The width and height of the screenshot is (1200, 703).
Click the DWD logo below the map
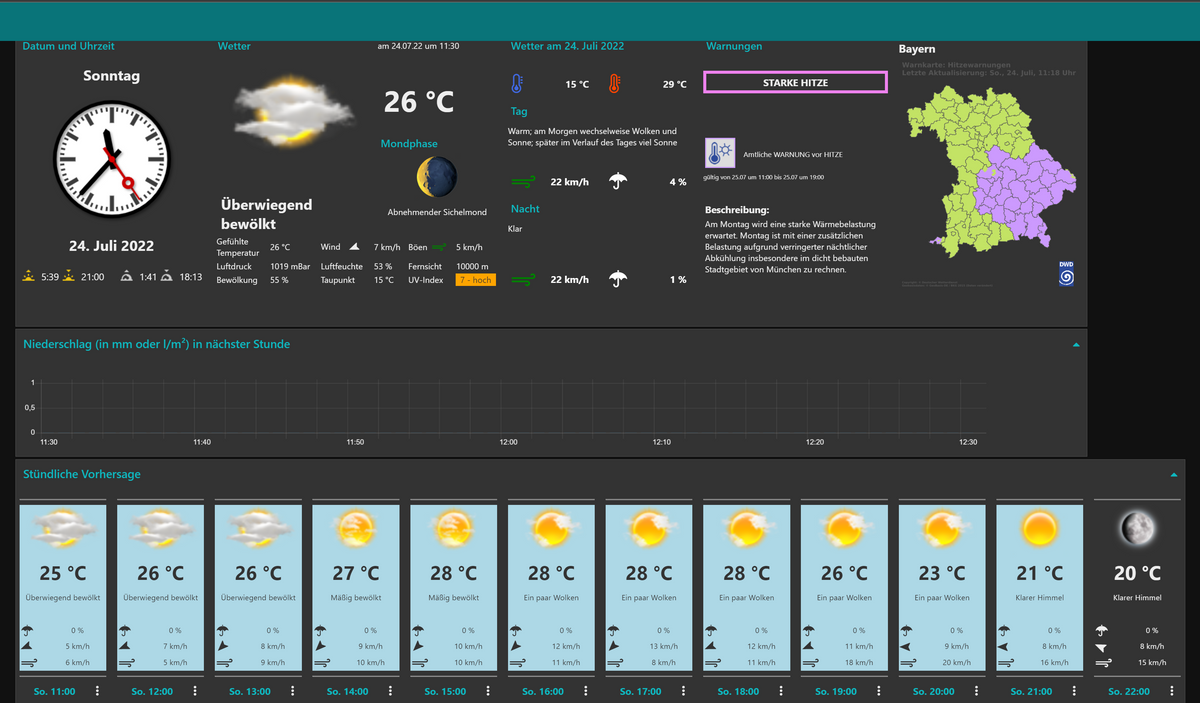click(1066, 273)
